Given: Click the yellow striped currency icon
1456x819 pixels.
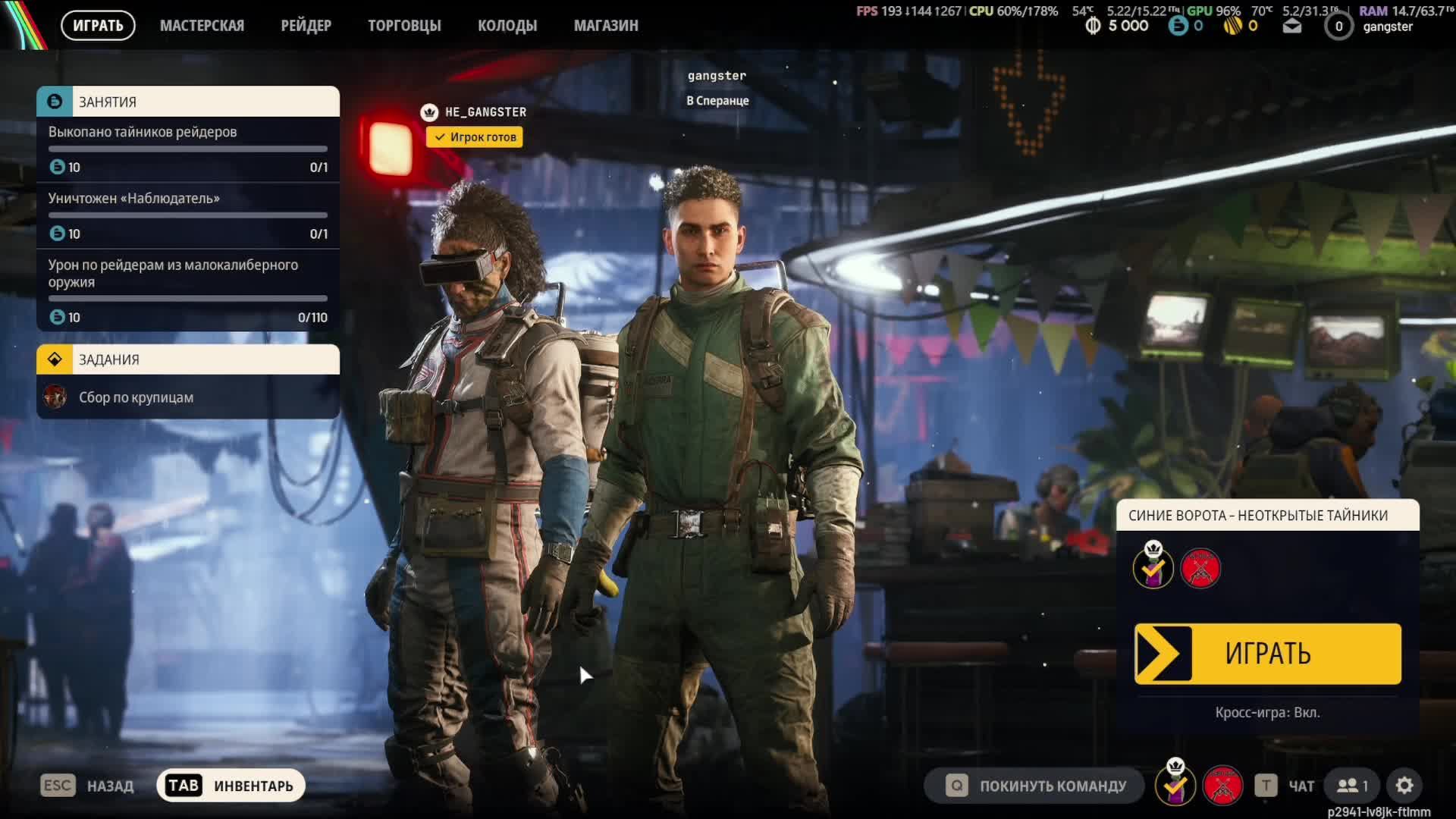Looking at the screenshot, I should (1232, 27).
